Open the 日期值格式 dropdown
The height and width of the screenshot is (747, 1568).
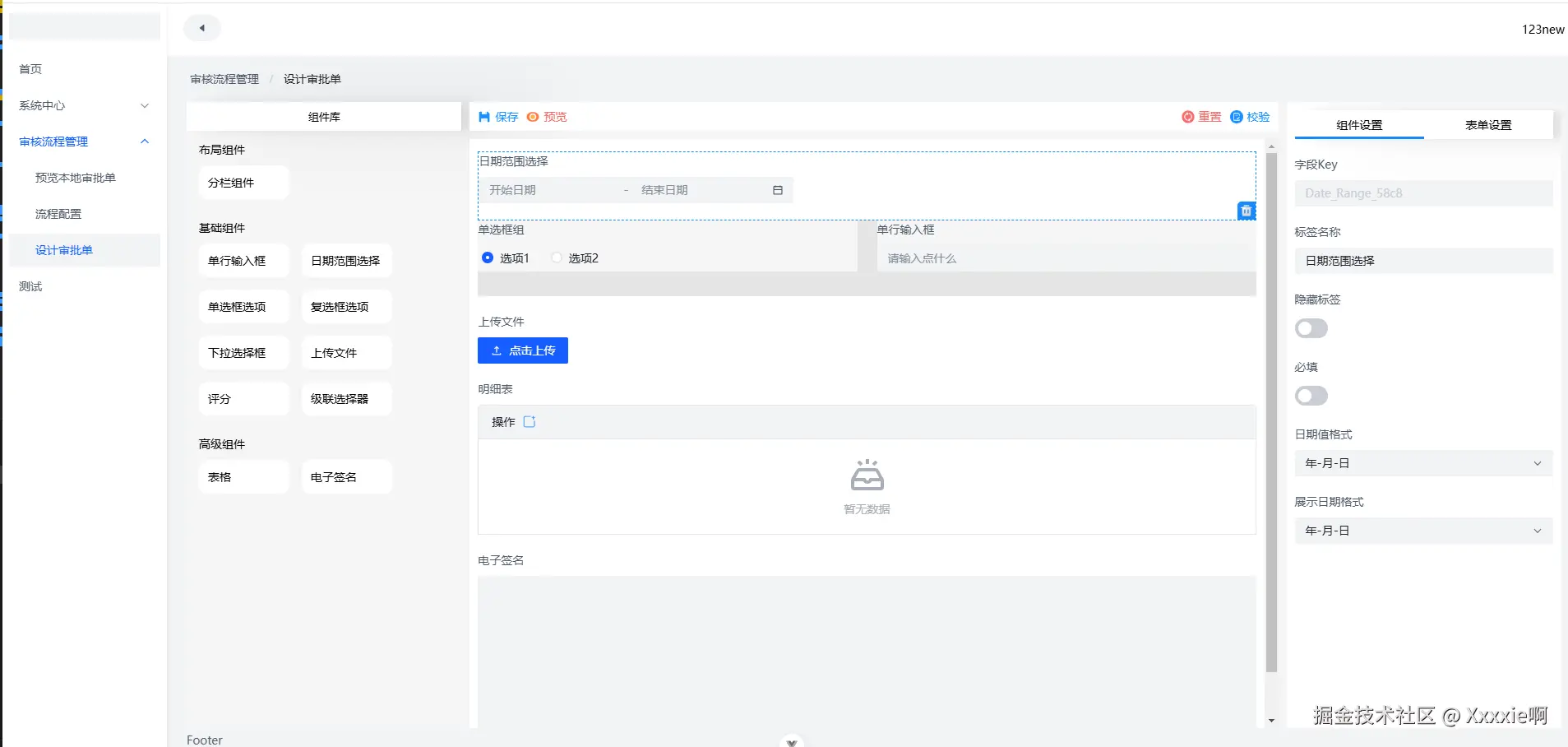tap(1422, 462)
